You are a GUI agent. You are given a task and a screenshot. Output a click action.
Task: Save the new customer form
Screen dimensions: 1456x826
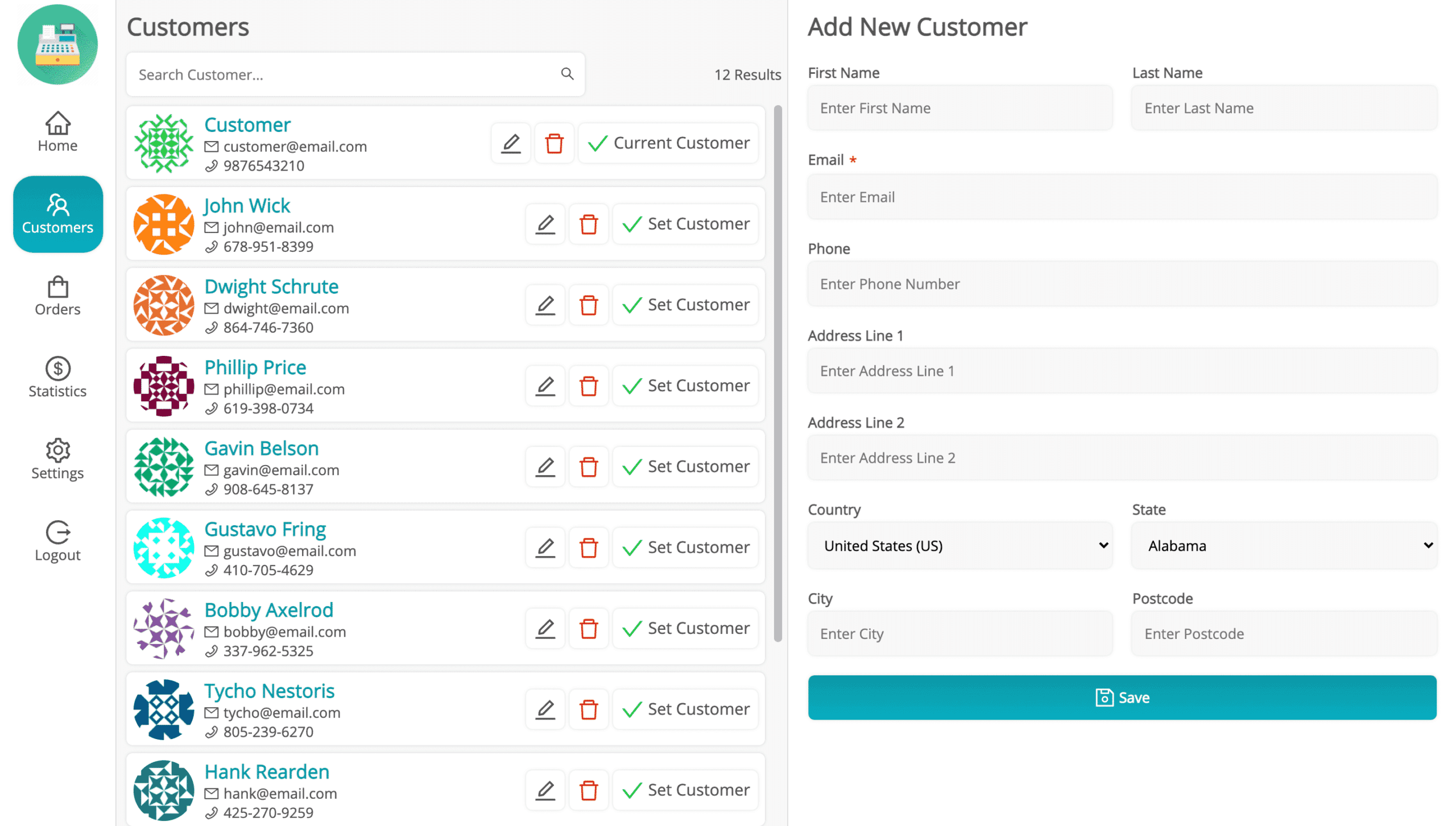click(x=1122, y=698)
